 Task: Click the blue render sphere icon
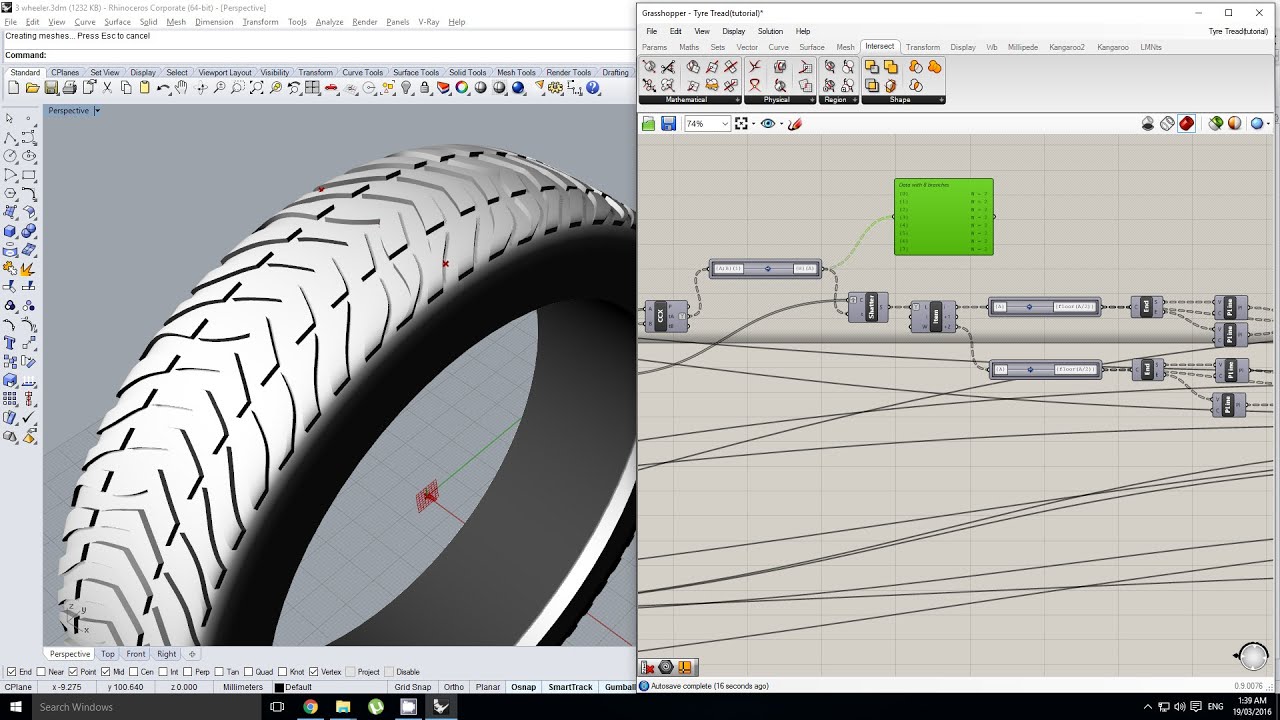518,88
